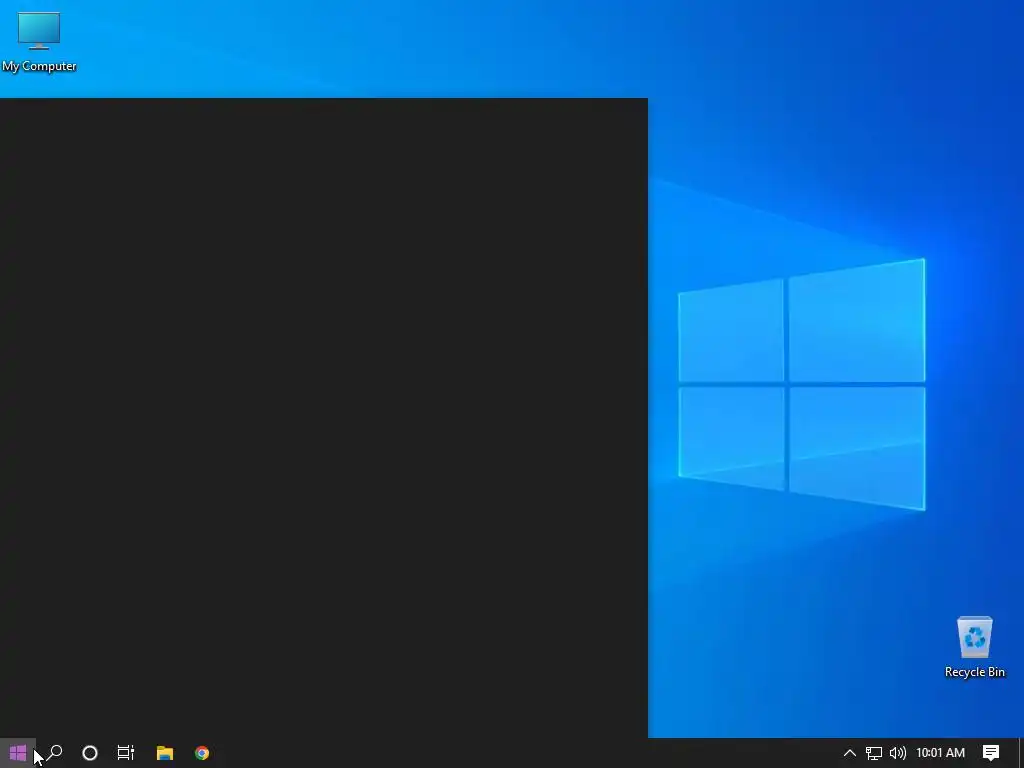Open the Windows Start button
Image resolution: width=1024 pixels, height=768 pixels.
(x=18, y=753)
